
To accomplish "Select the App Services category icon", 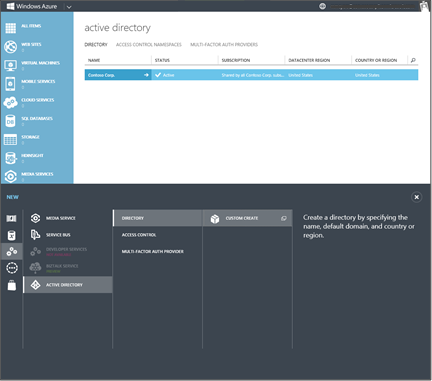I will pyautogui.click(x=12, y=251).
